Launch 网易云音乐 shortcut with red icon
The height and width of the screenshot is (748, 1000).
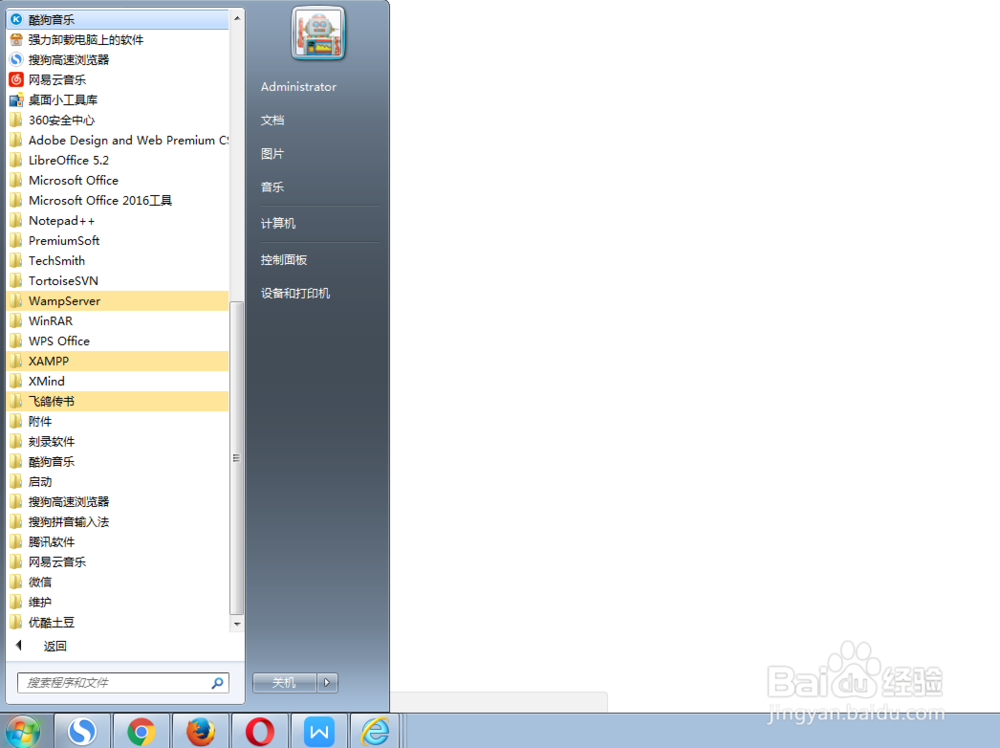click(x=117, y=80)
